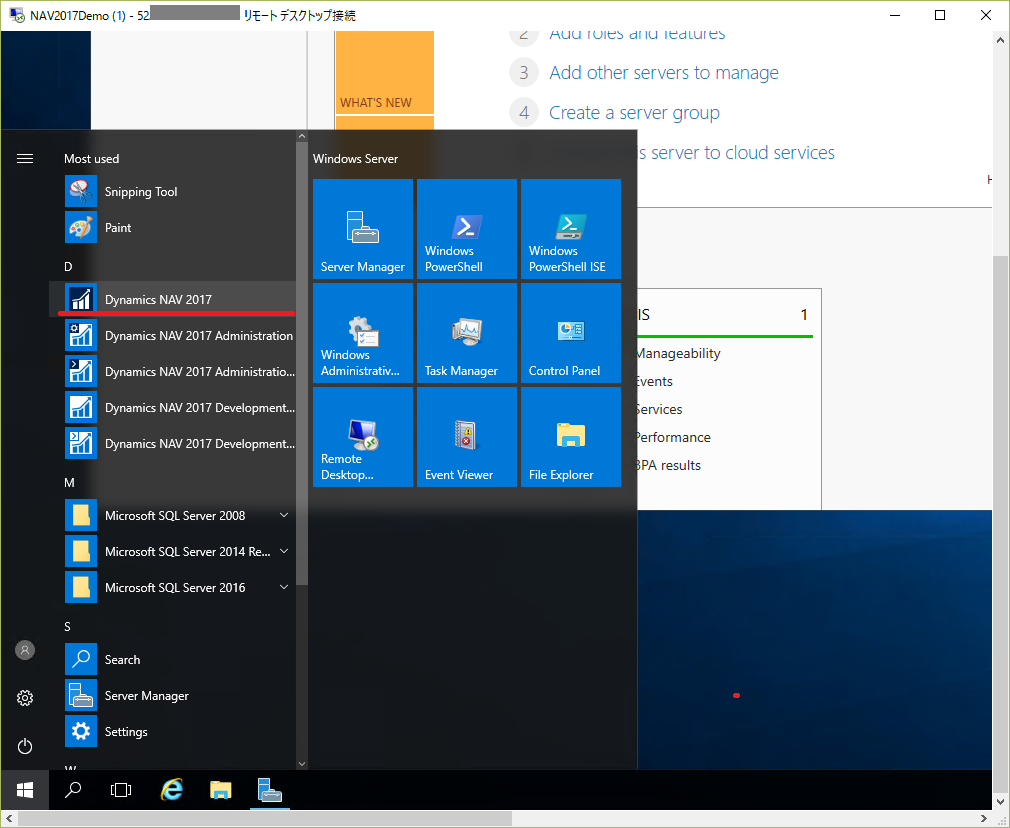
Task: Click the horizontal scrollbar right arrow
Action: coord(984,818)
